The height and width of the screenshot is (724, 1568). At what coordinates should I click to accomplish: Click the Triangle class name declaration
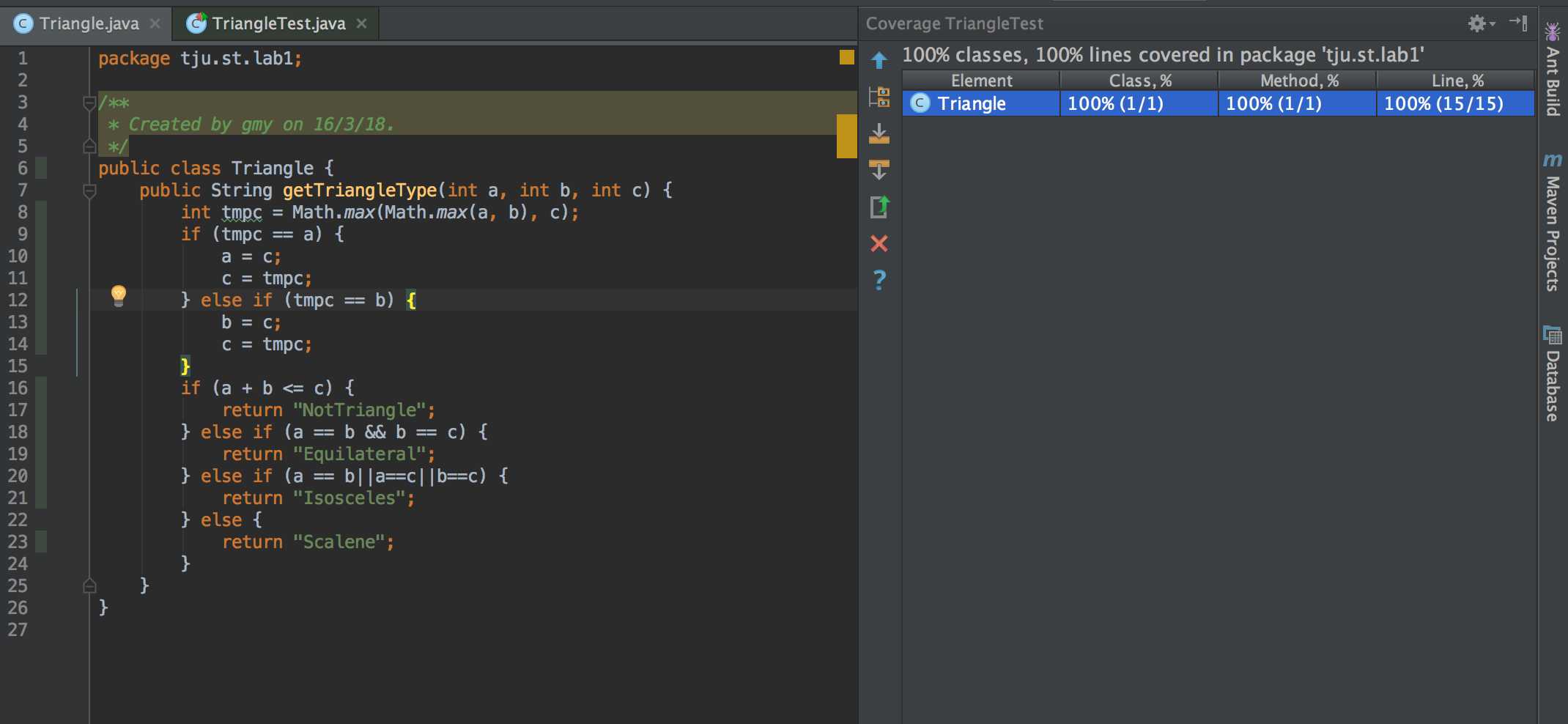[273, 169]
